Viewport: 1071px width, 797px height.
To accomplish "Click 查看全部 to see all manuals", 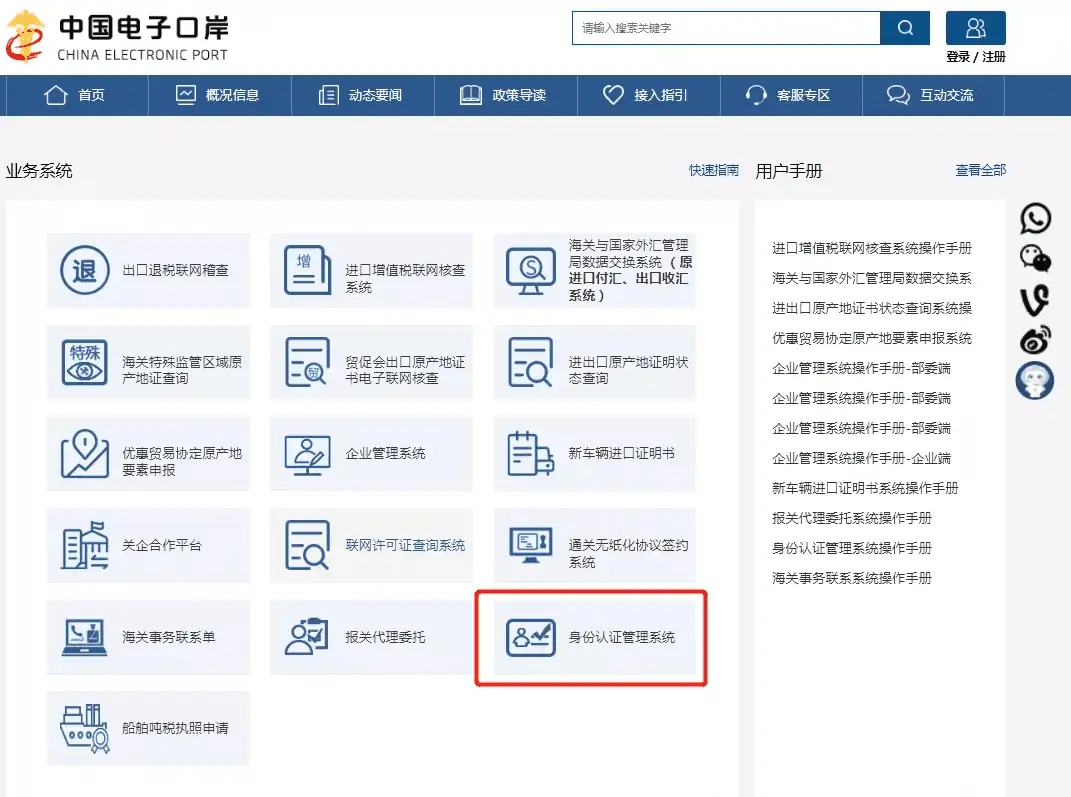I will pyautogui.click(x=981, y=170).
